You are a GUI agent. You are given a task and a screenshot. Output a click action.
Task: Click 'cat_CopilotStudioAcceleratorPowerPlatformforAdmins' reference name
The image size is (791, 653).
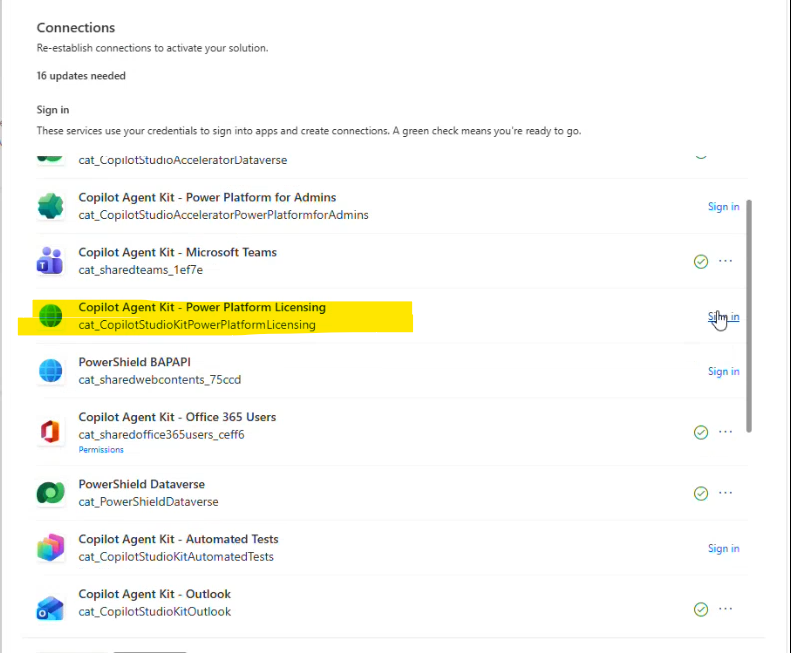(x=223, y=215)
